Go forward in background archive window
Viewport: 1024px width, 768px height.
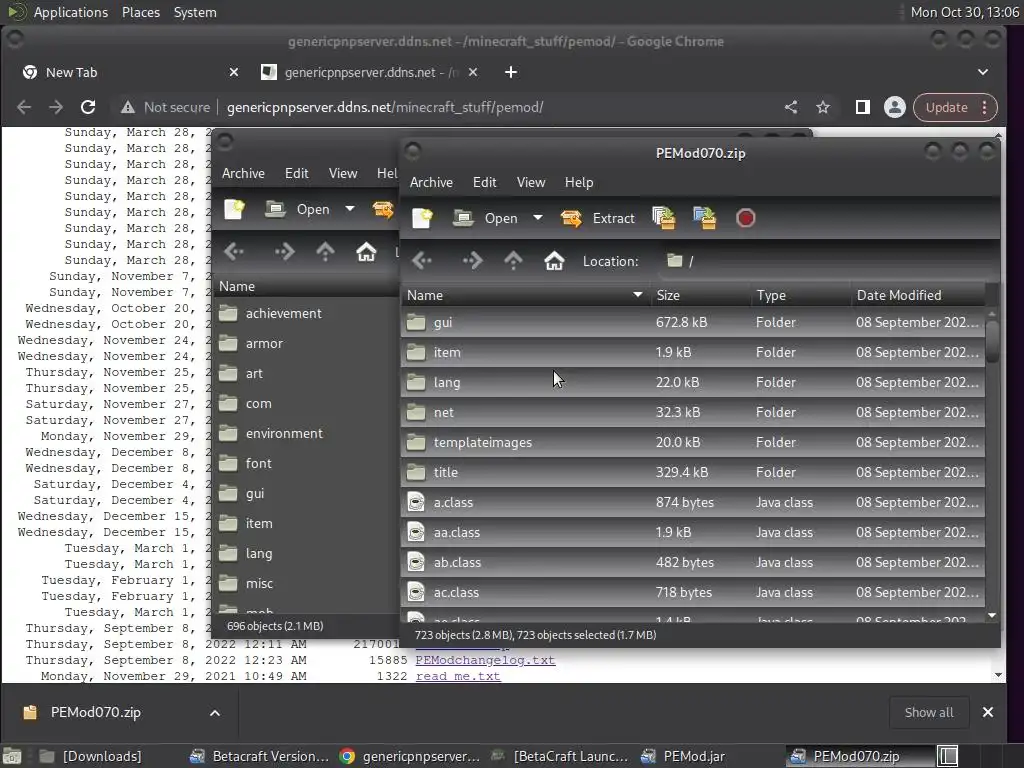[284, 252]
